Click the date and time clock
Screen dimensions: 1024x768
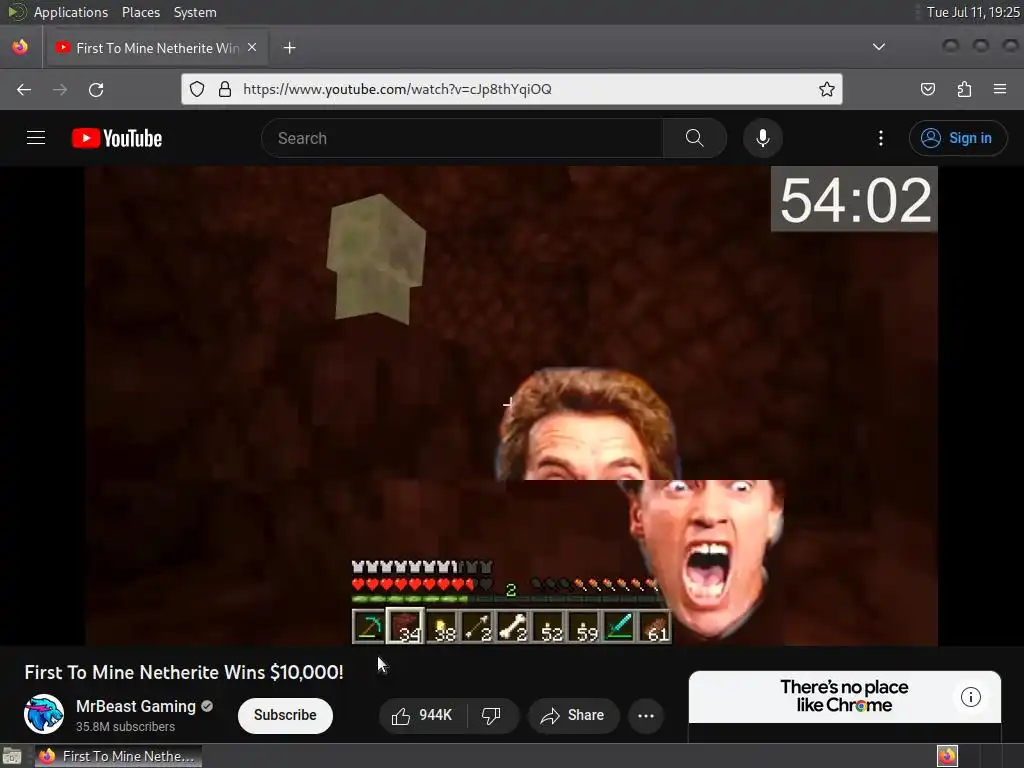[x=972, y=12]
